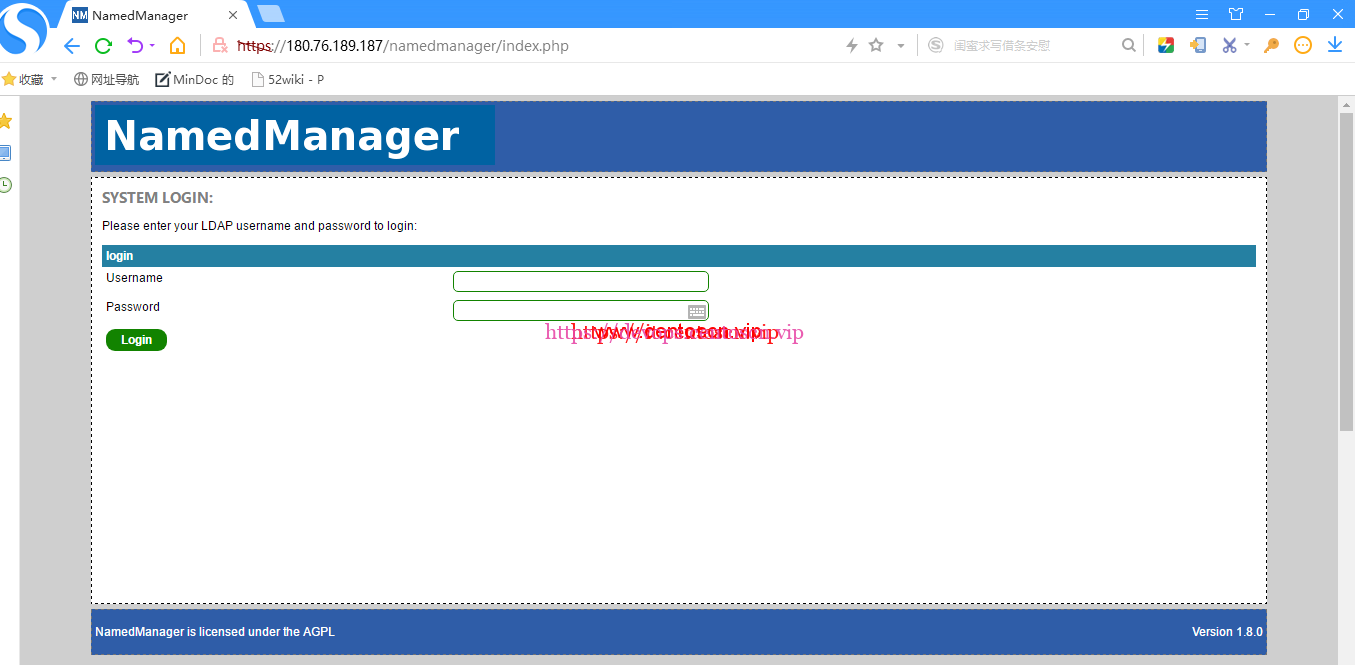
Task: Click the lightning speed mode icon
Action: point(852,45)
